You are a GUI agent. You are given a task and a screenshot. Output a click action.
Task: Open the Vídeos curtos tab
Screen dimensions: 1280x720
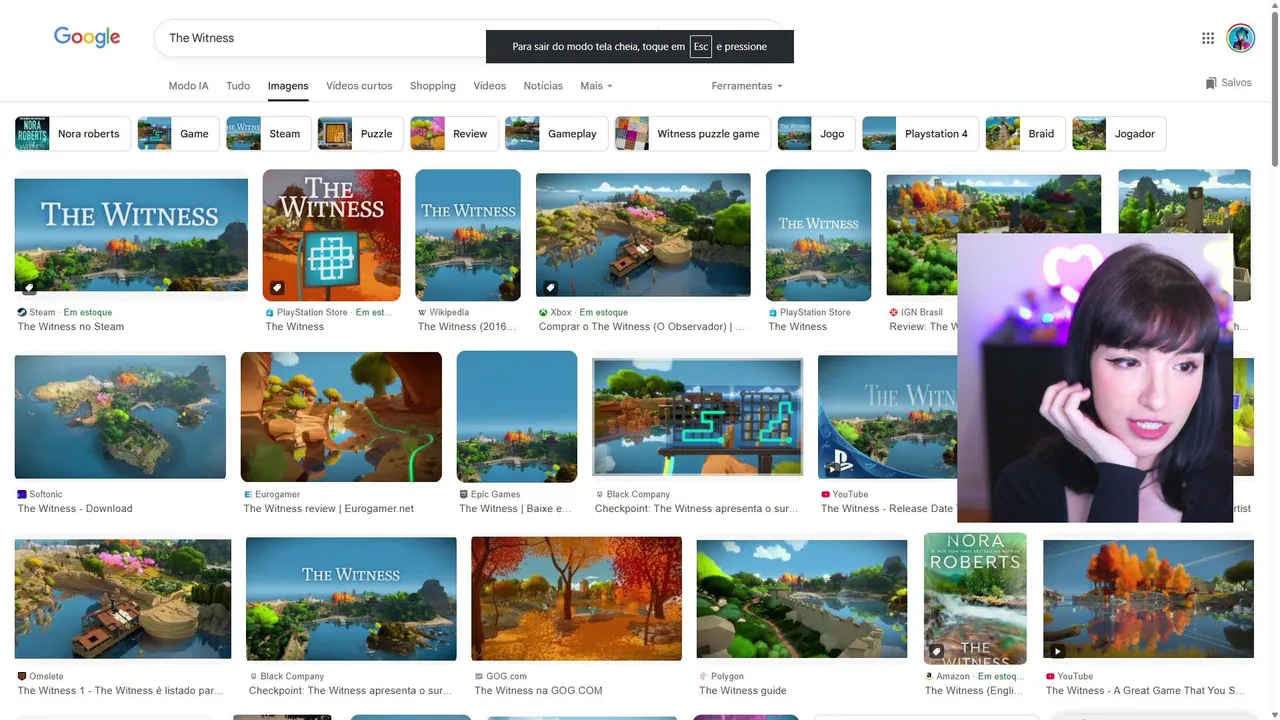(x=359, y=86)
